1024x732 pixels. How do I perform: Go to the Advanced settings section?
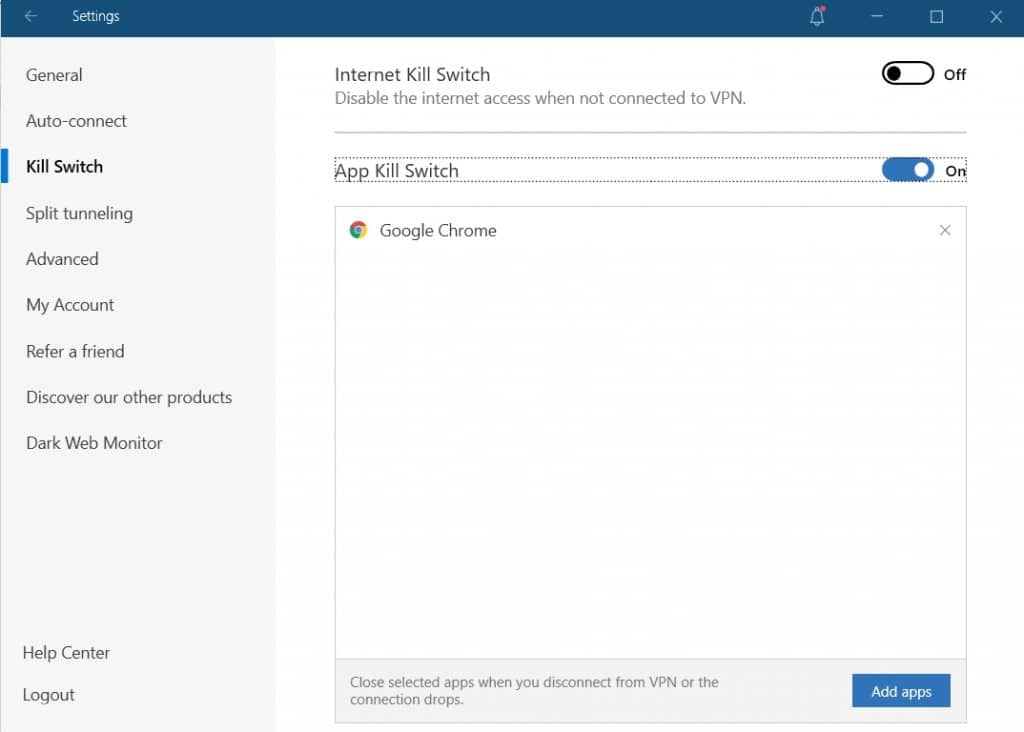pyautogui.click(x=63, y=259)
